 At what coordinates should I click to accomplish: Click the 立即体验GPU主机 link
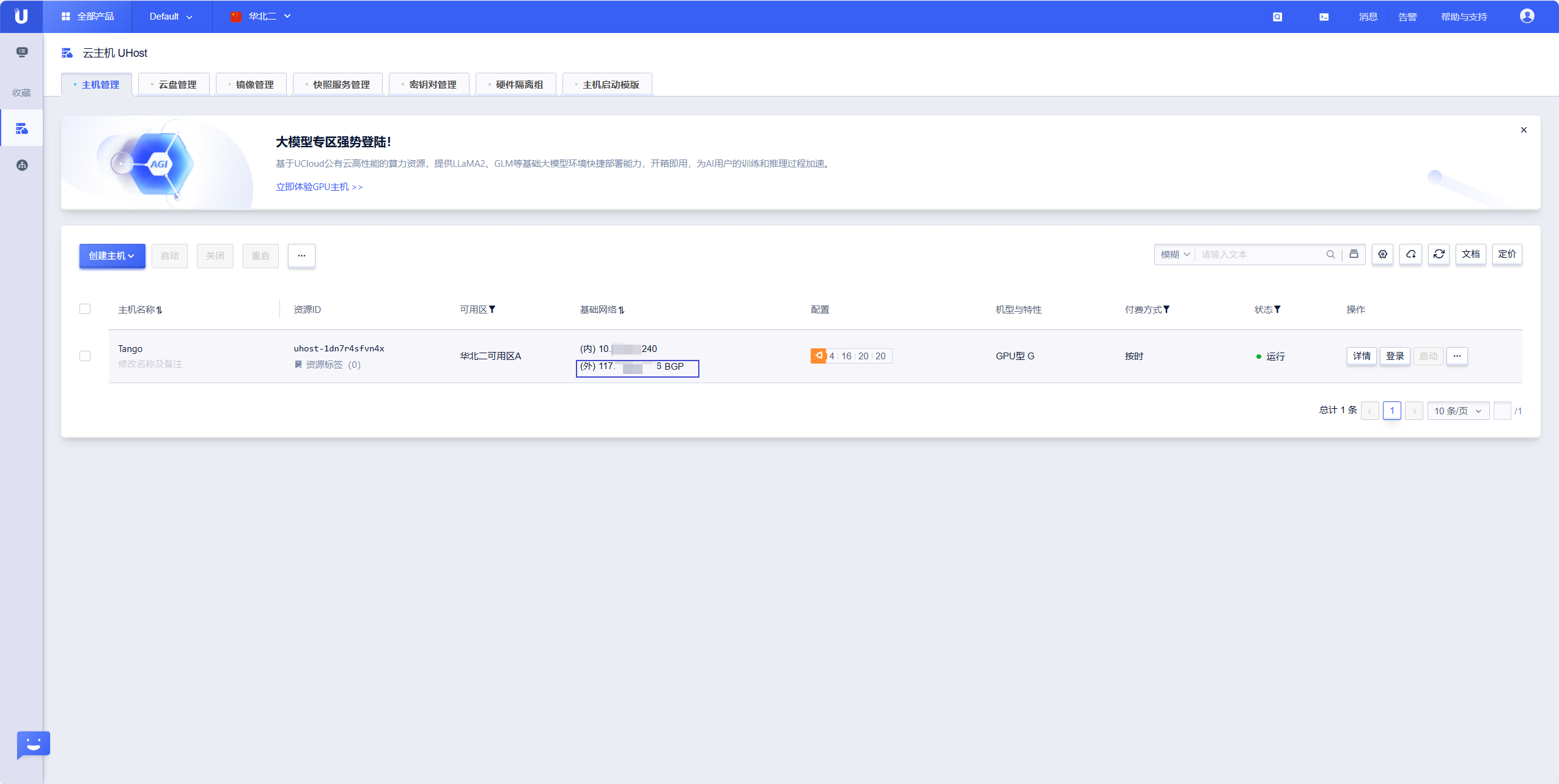pos(319,187)
